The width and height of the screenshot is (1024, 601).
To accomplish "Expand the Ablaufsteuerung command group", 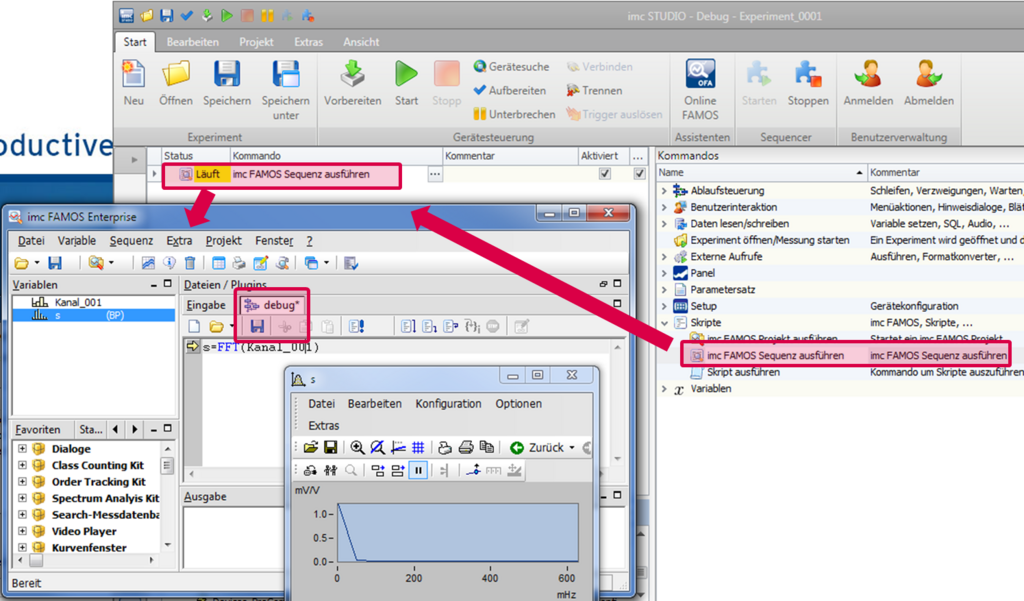I will (665, 191).
